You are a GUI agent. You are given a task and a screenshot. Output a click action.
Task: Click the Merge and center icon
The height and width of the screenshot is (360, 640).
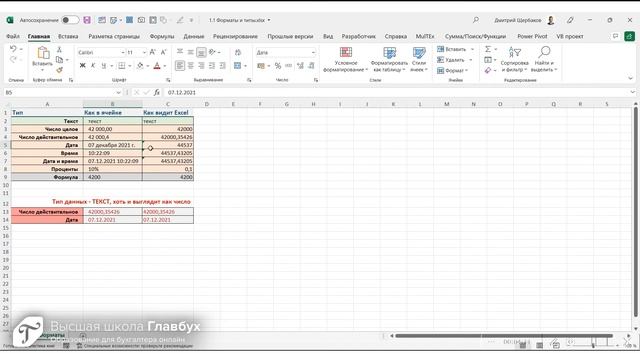238,66
